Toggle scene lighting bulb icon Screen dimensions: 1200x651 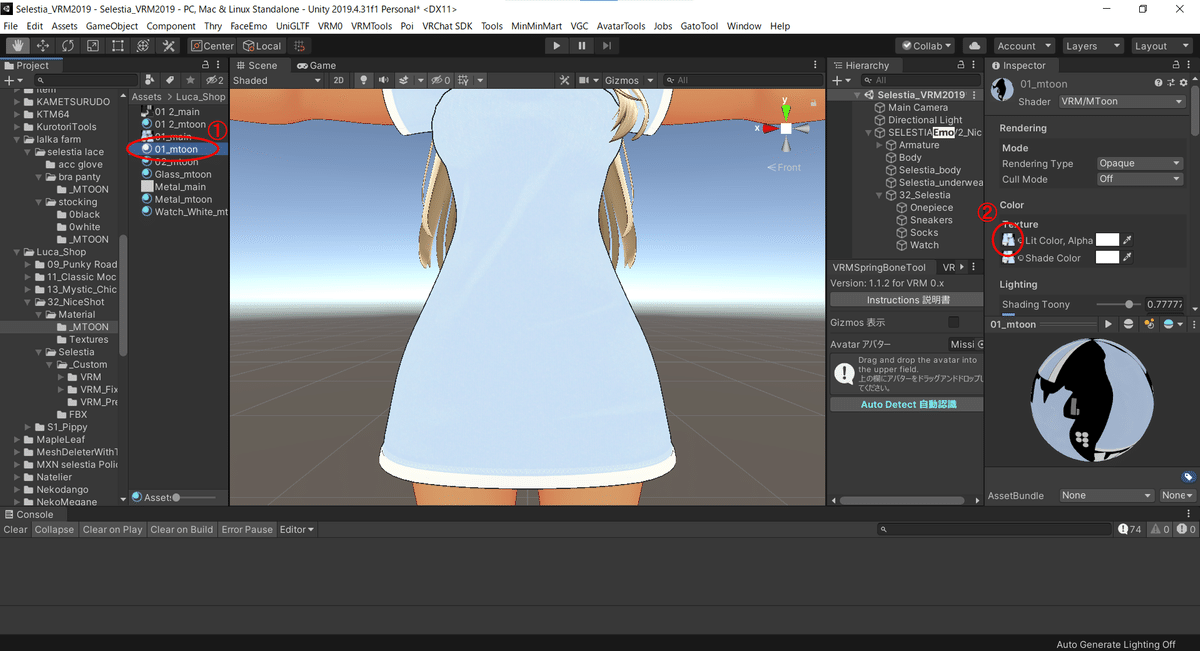click(364, 80)
